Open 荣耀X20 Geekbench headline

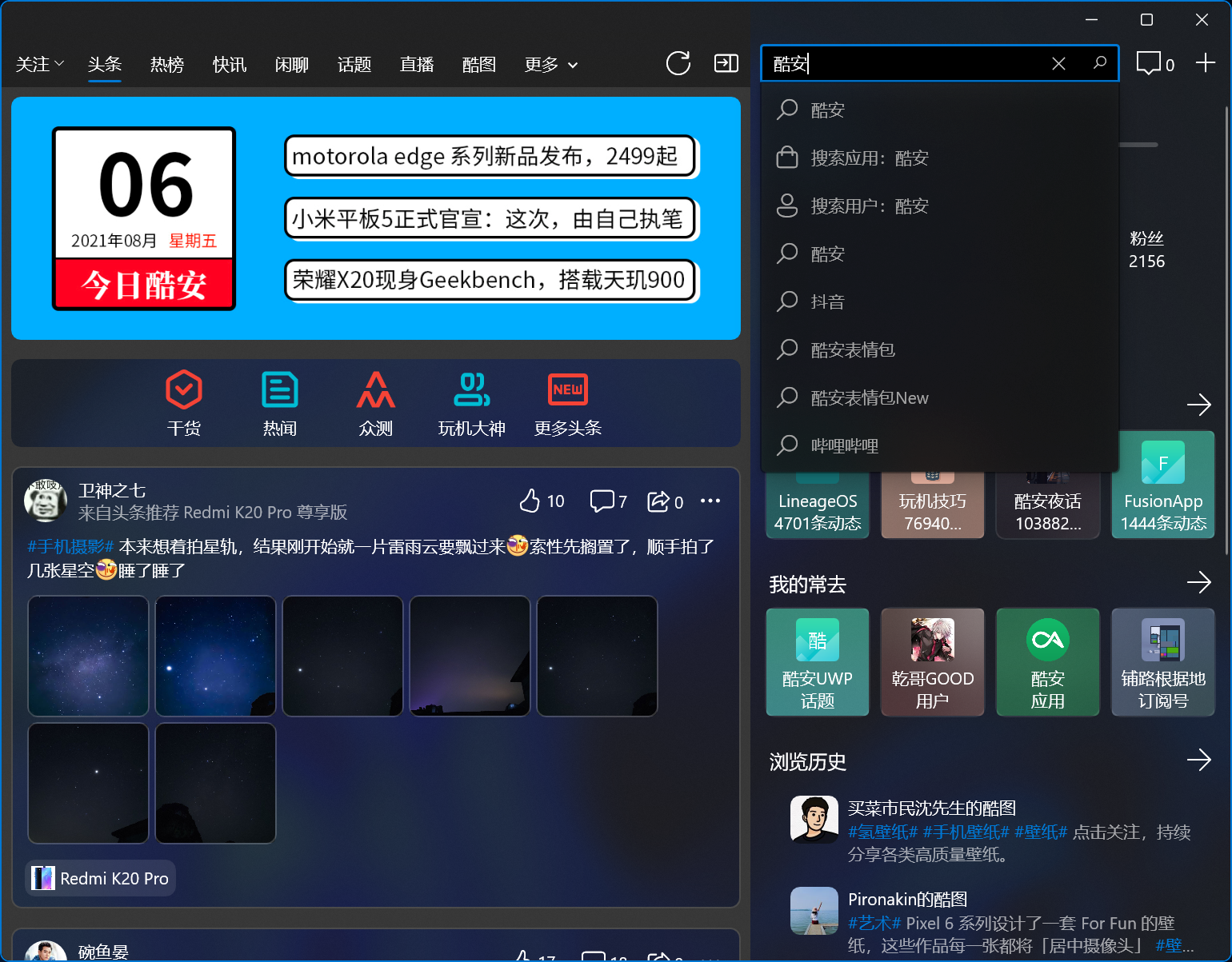pos(490,280)
